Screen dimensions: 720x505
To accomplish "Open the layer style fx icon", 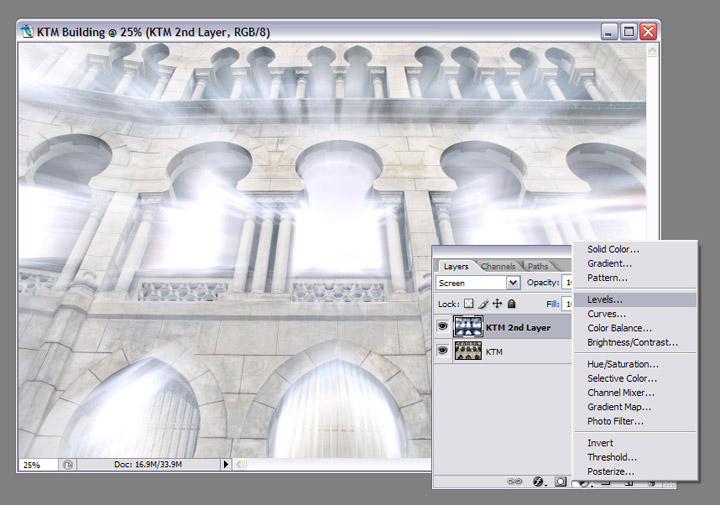I will click(539, 481).
